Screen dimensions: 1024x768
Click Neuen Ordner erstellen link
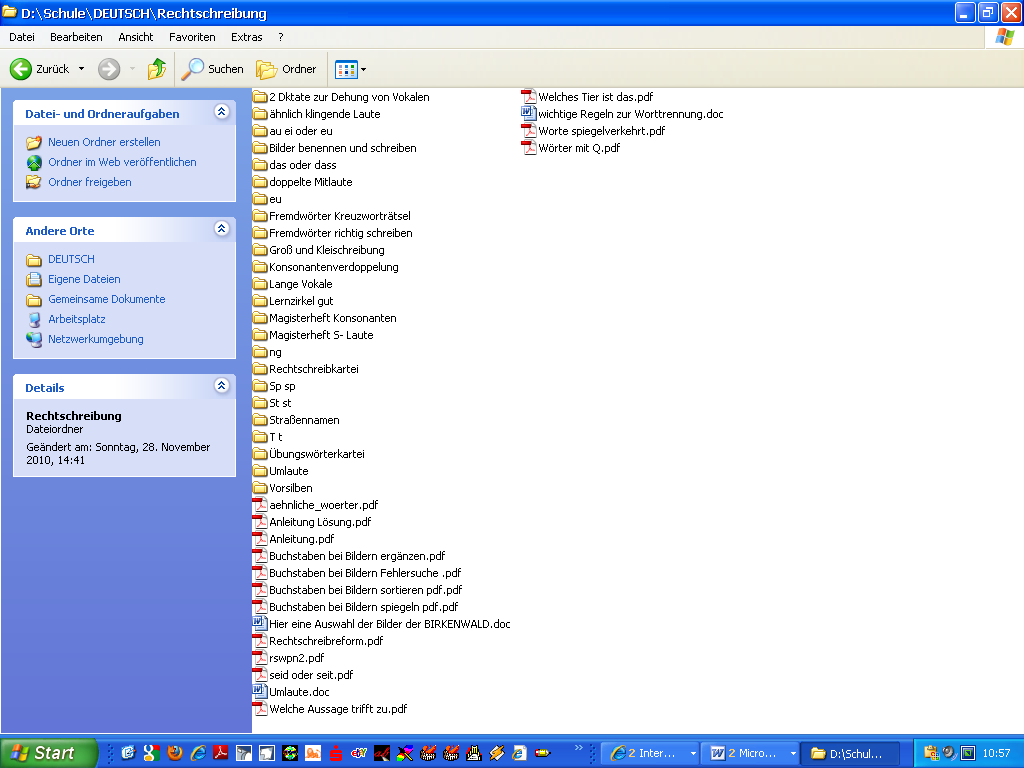(x=104, y=142)
